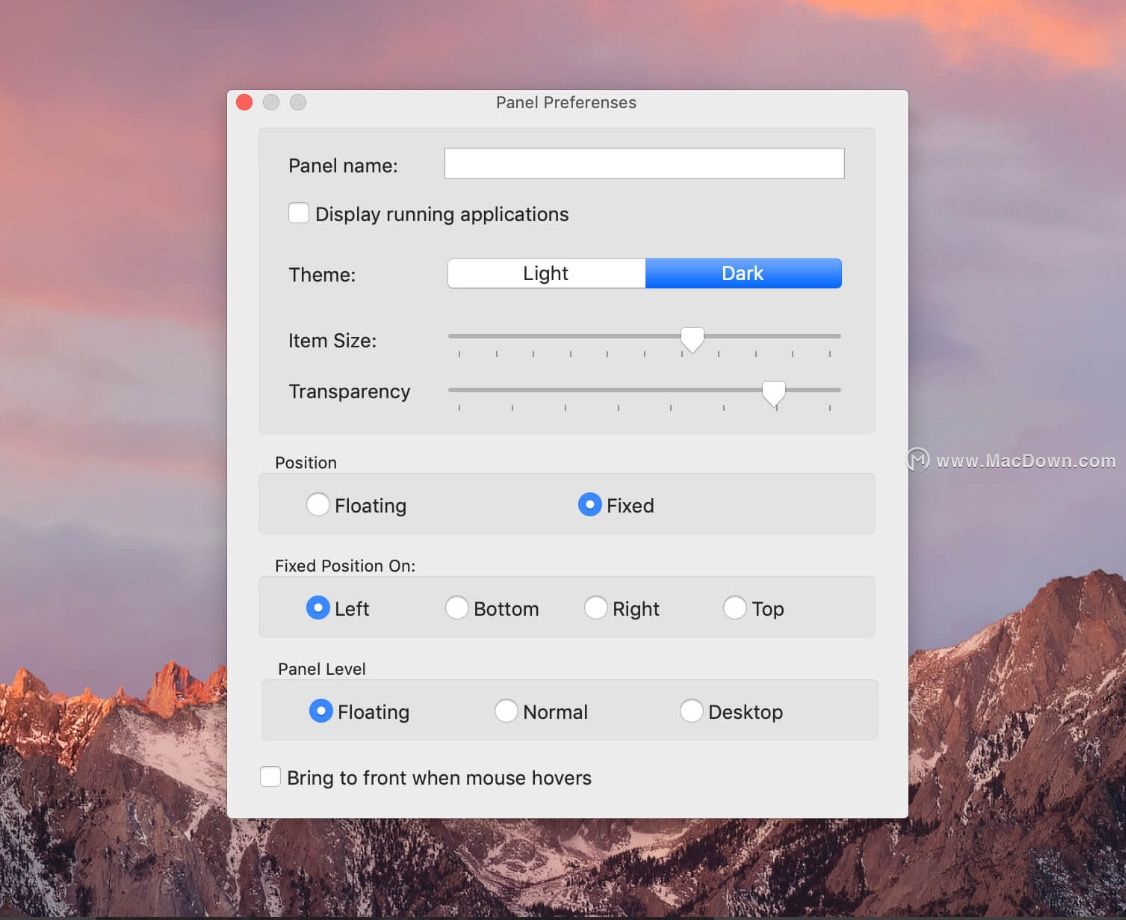Select the Light theme
The image size is (1126, 920).
click(x=546, y=274)
